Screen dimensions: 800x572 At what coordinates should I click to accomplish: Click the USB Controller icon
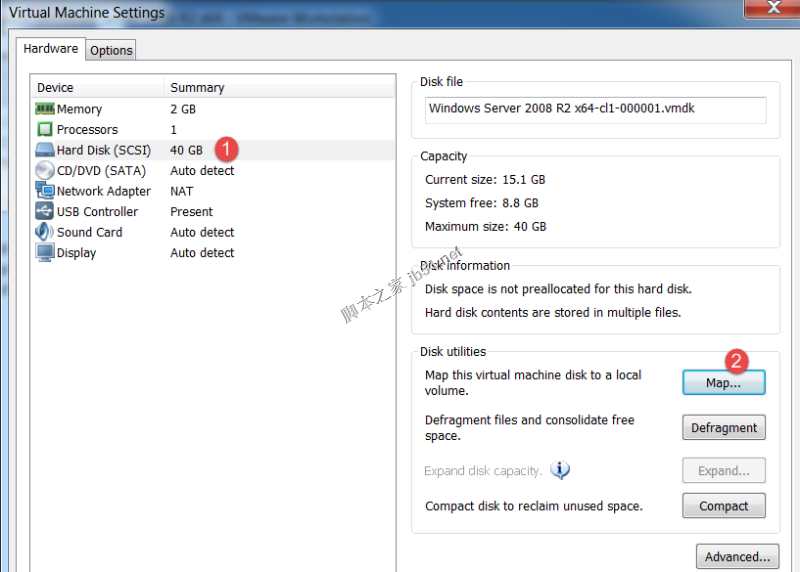45,211
